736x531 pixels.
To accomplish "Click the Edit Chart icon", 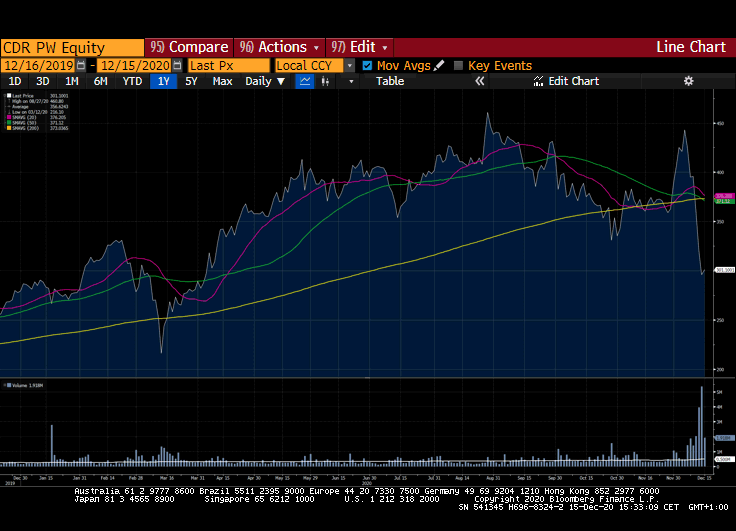I will click(x=539, y=81).
